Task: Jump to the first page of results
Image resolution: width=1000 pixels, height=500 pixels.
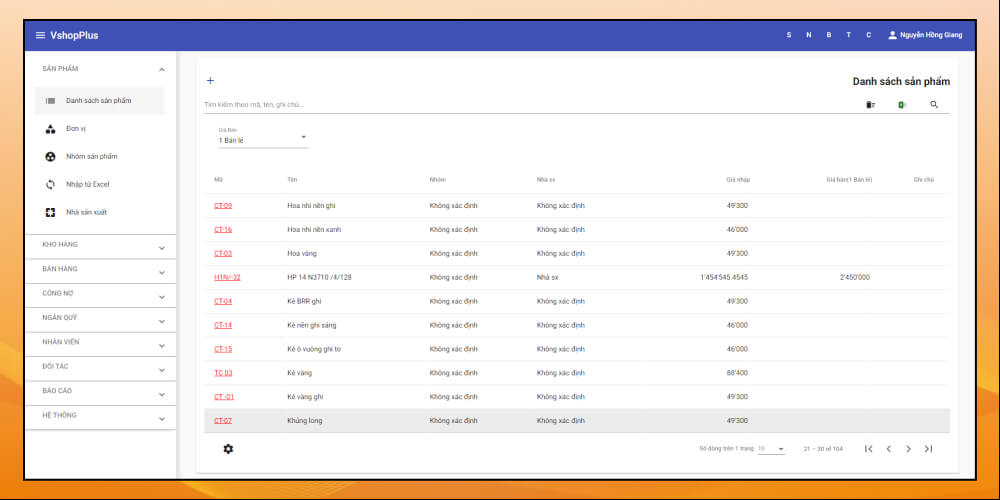Action: (x=868, y=449)
